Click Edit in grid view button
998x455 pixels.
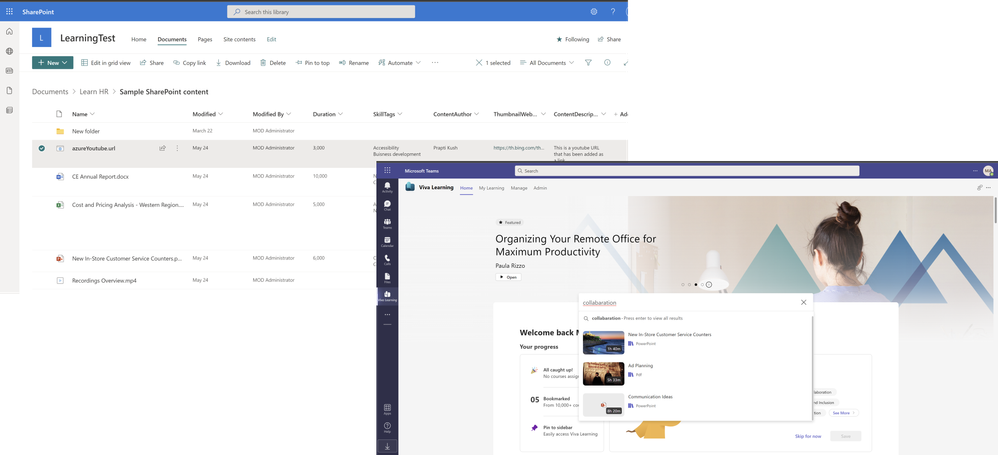coord(106,63)
